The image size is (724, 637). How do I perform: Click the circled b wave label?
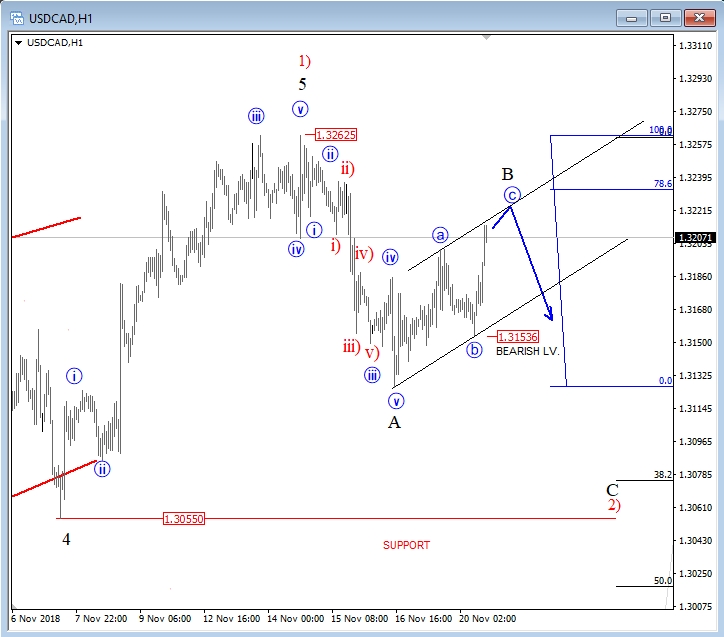474,349
